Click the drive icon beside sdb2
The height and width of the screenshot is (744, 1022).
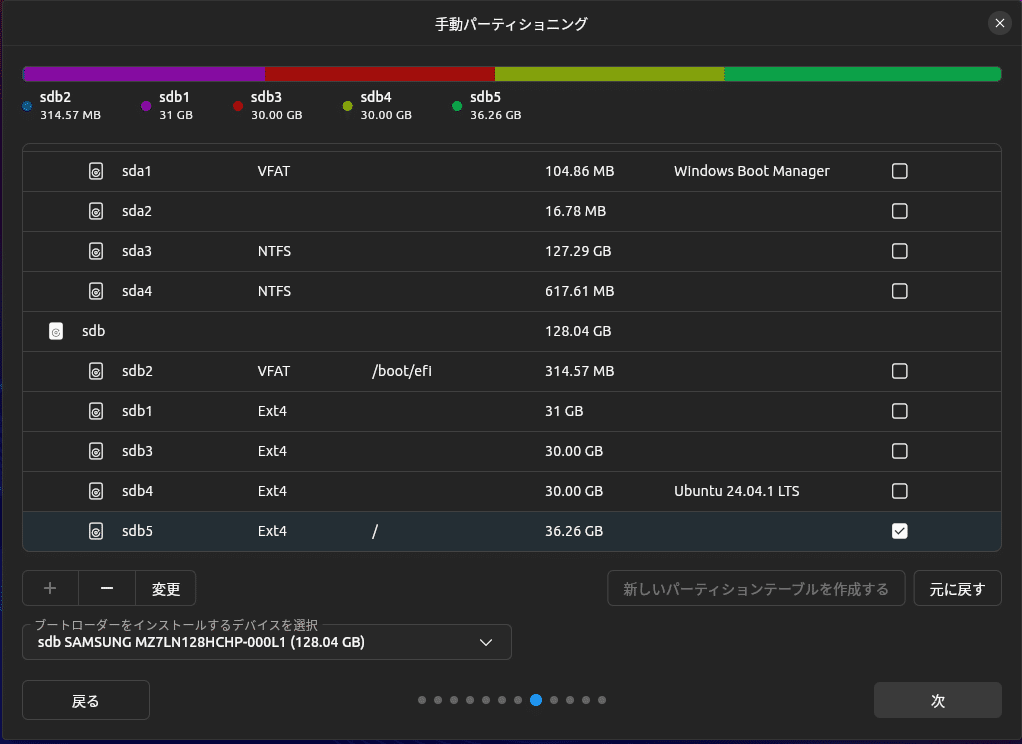pyautogui.click(x=95, y=370)
